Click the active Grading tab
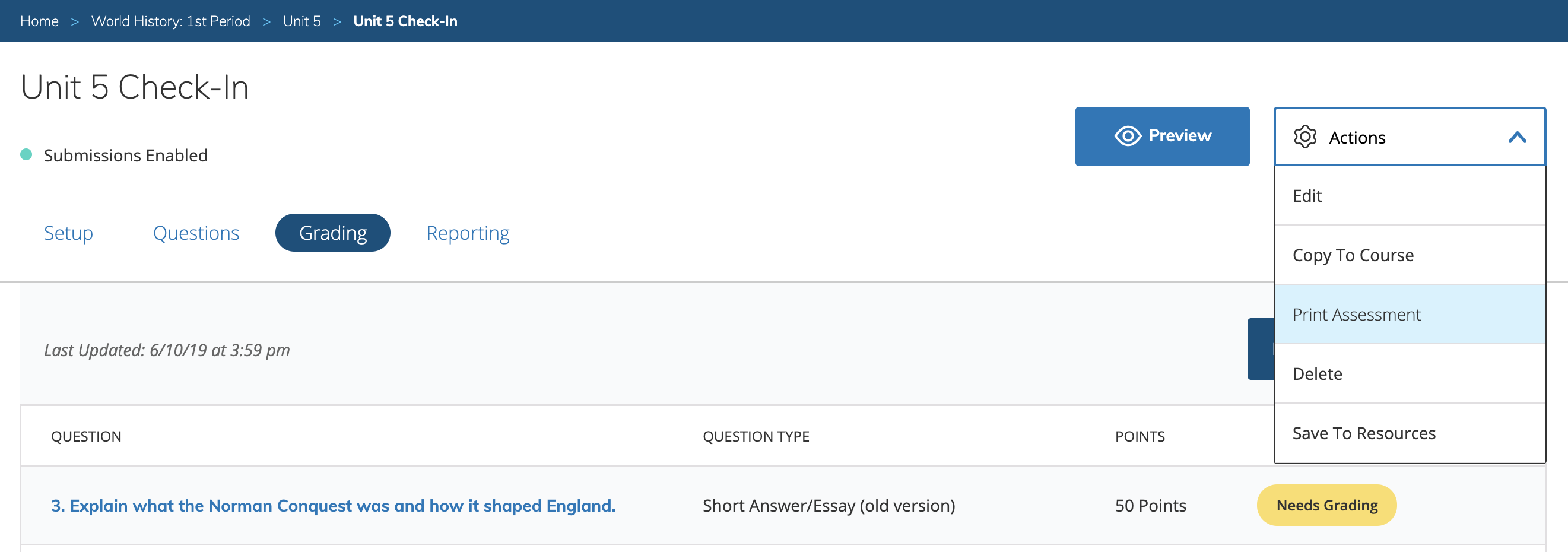Image resolution: width=1568 pixels, height=552 pixels. [332, 233]
